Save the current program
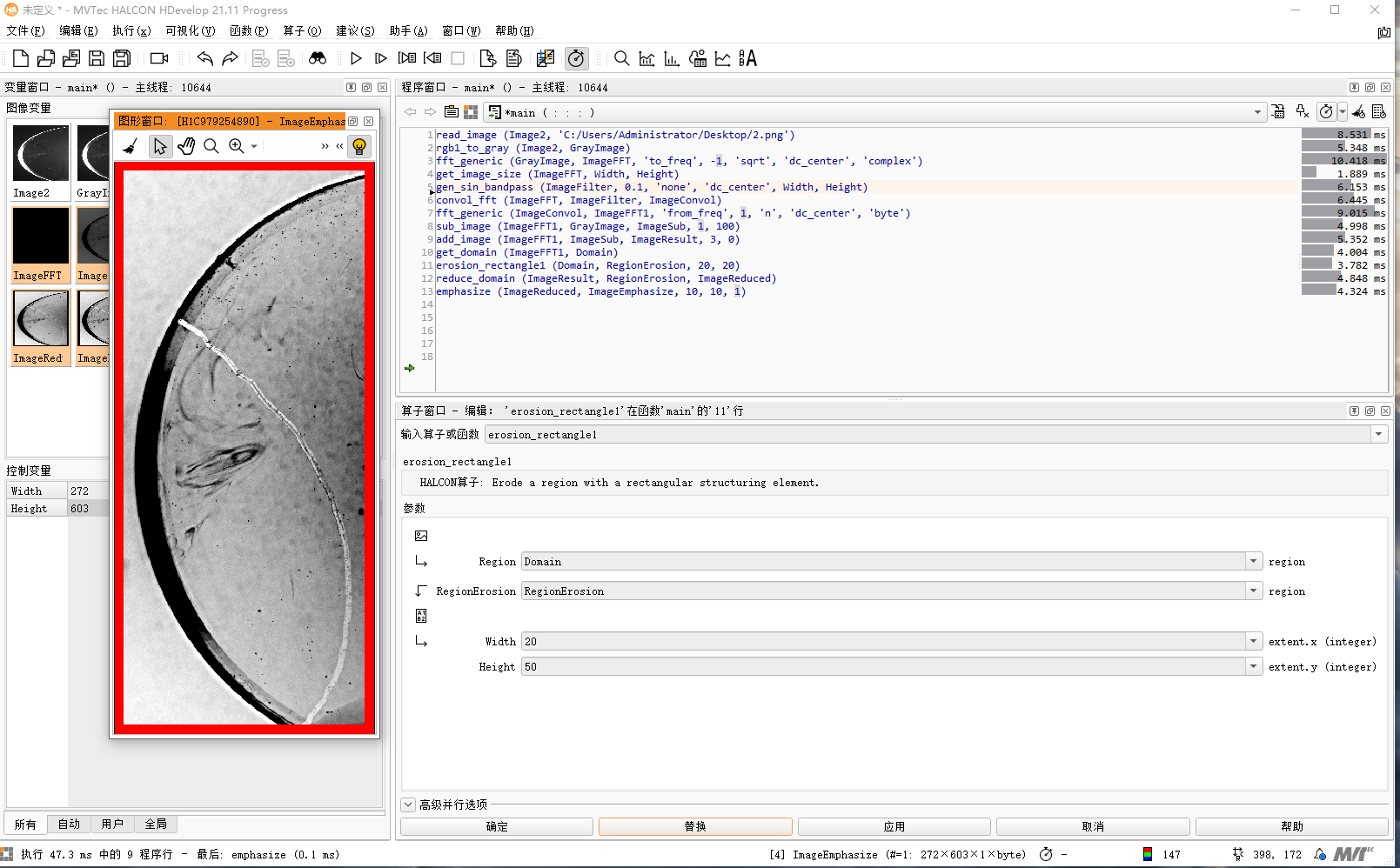Screen dimensions: 1400x868 97,58
